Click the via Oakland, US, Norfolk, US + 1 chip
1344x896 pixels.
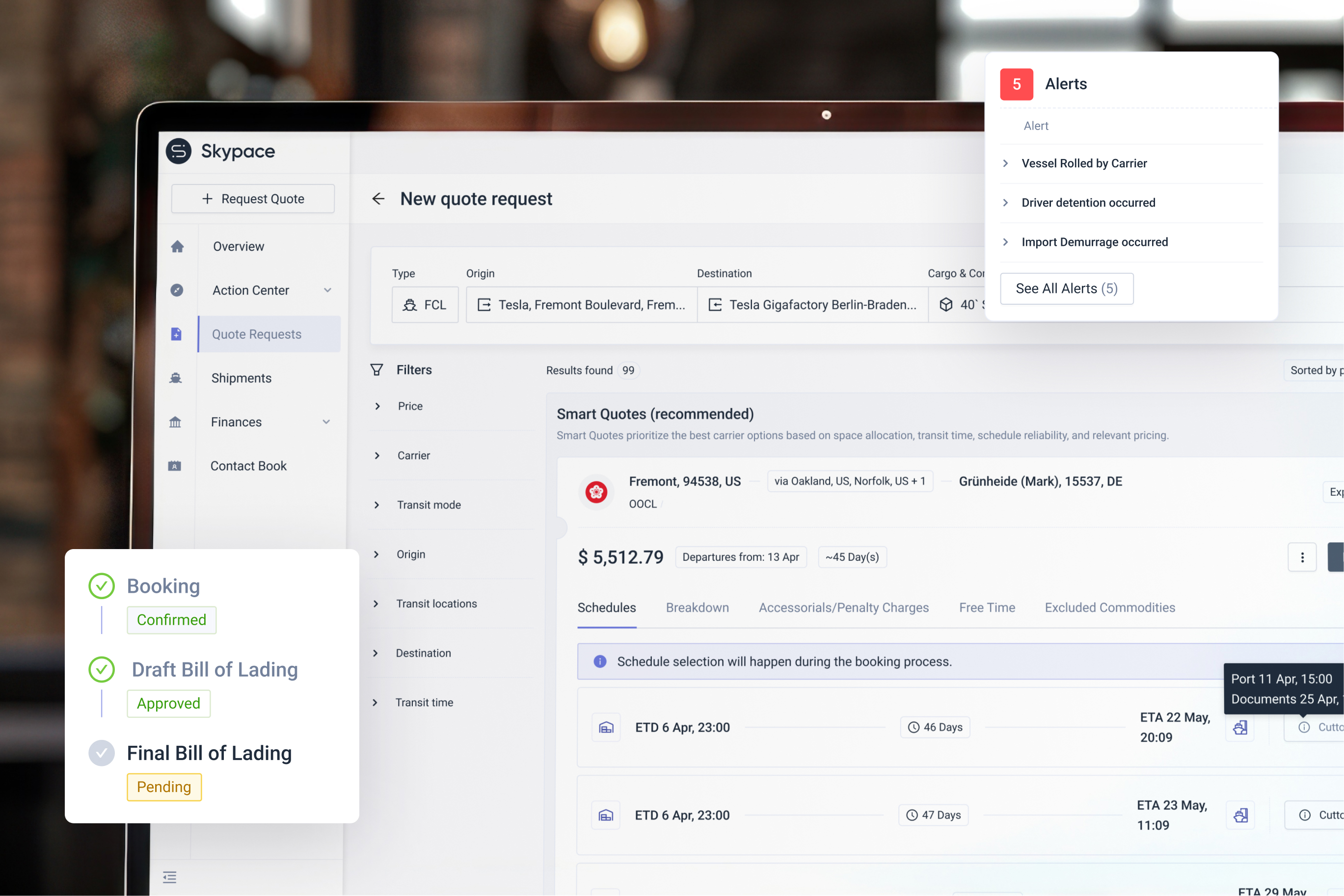(x=850, y=481)
